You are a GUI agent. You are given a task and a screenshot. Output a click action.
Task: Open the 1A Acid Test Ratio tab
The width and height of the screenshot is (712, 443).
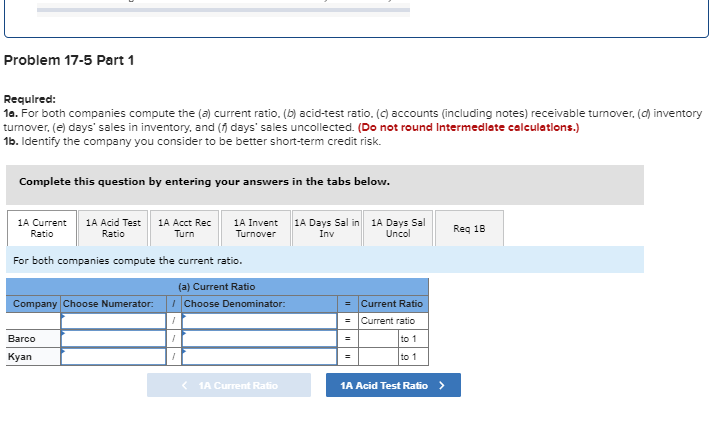click(113, 228)
